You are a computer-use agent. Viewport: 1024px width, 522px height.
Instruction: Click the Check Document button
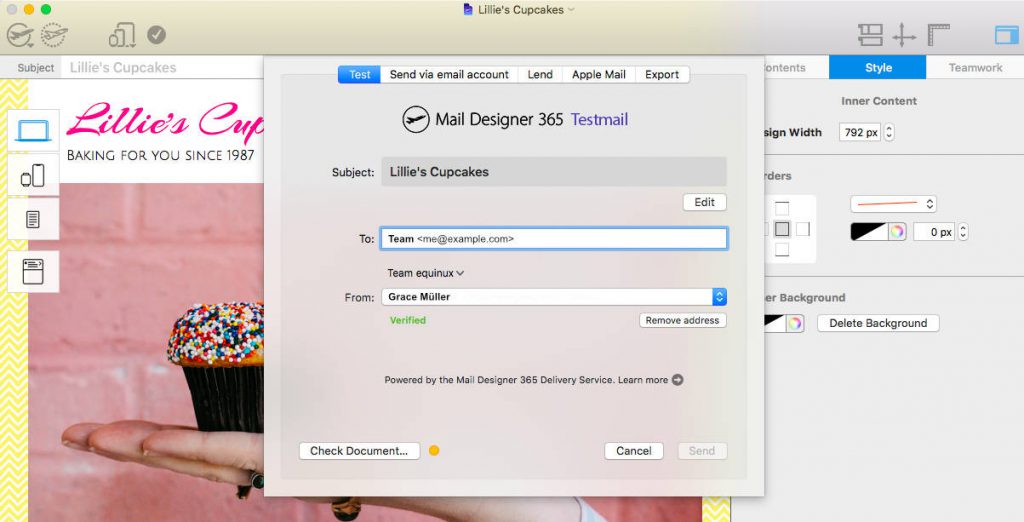coord(359,451)
